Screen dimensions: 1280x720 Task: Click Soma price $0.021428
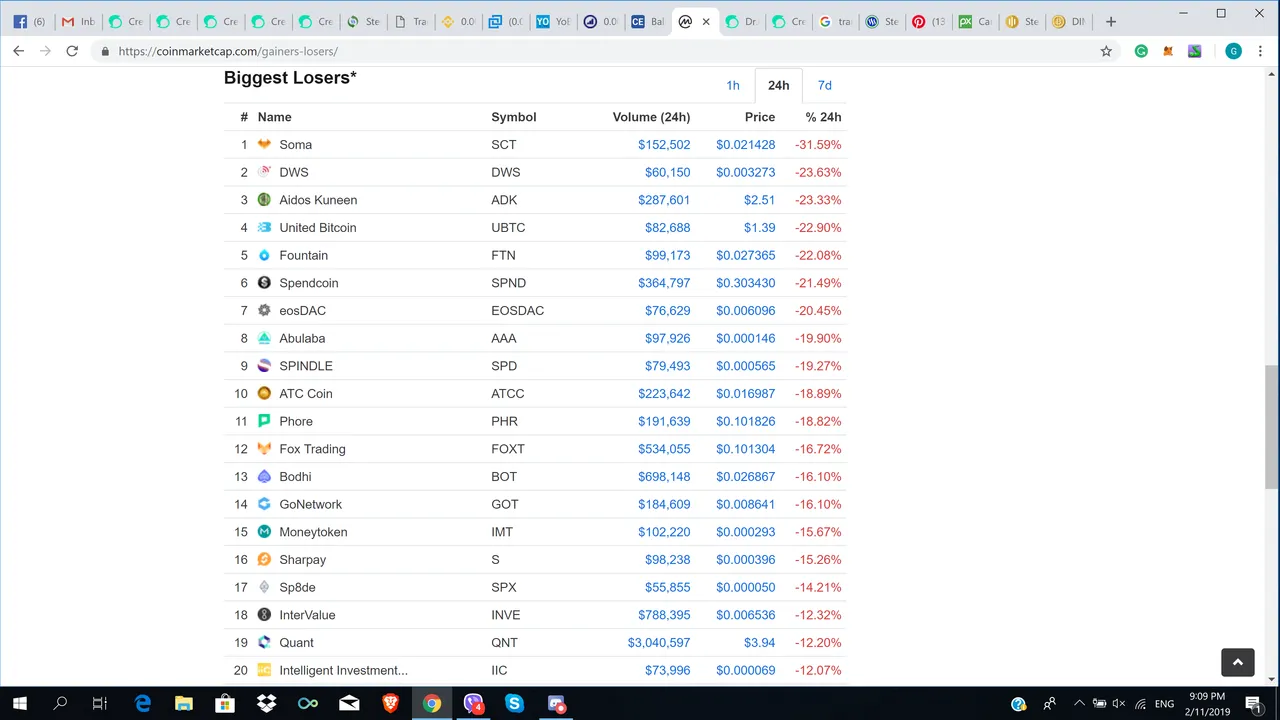pos(745,145)
